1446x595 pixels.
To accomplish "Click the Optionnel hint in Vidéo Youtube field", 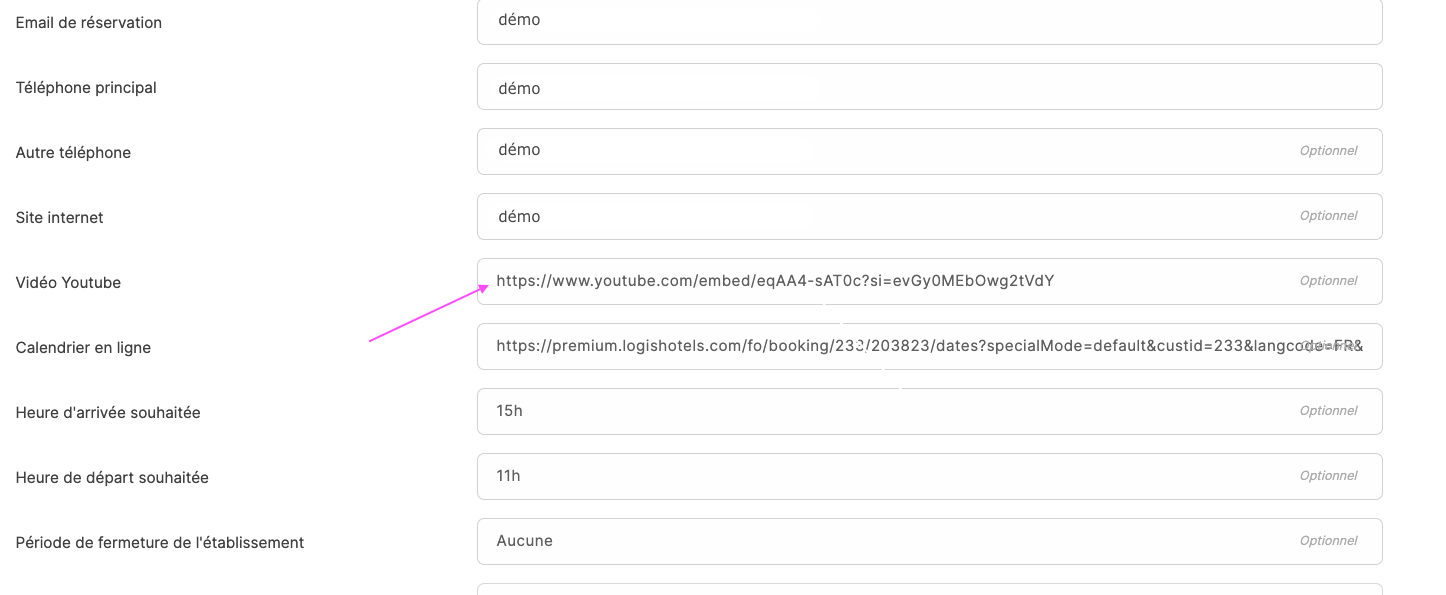I will (1328, 281).
